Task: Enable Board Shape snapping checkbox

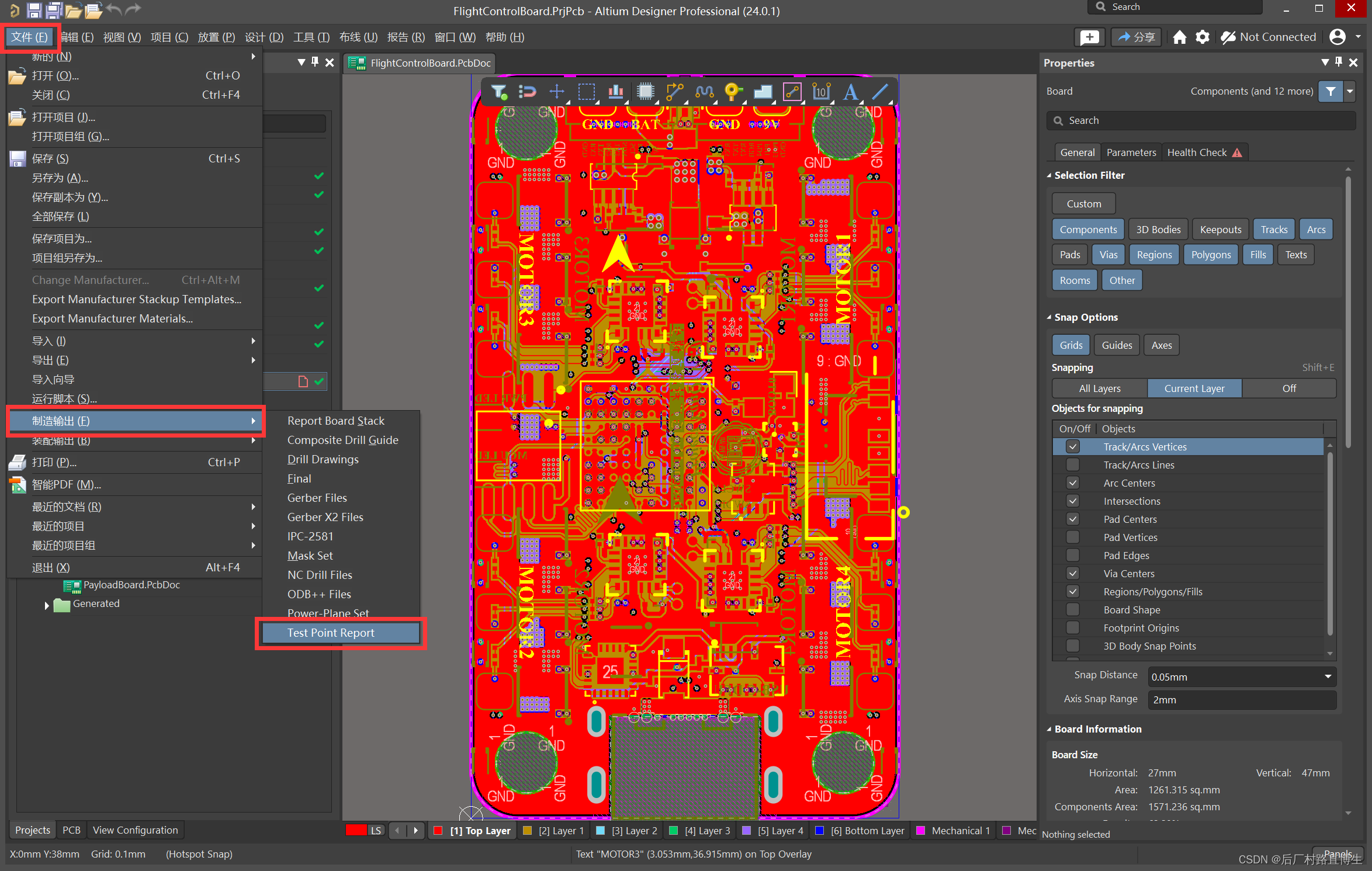Action: pyautogui.click(x=1073, y=610)
